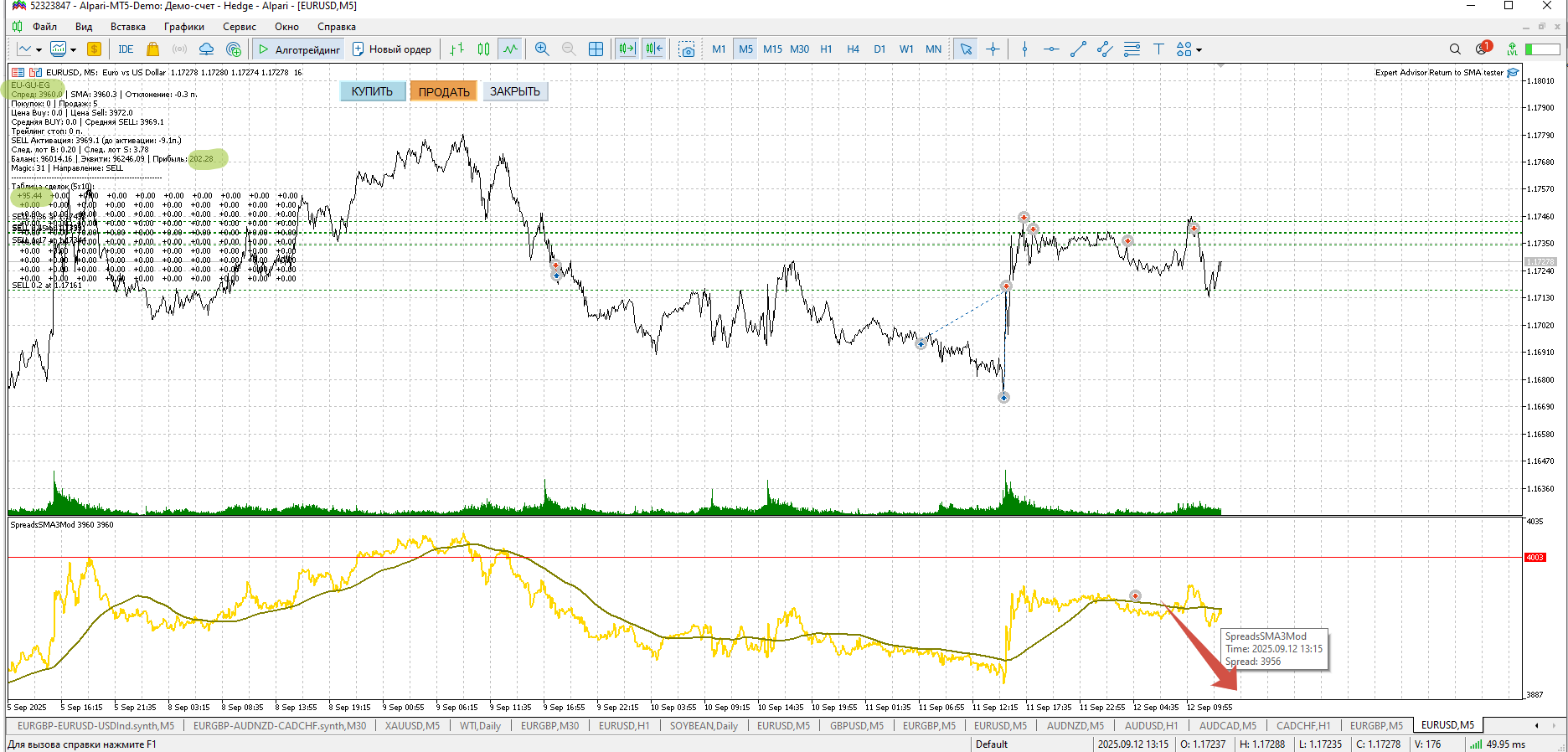
Task: Open the IDE MetaEditor button
Action: pos(126,49)
